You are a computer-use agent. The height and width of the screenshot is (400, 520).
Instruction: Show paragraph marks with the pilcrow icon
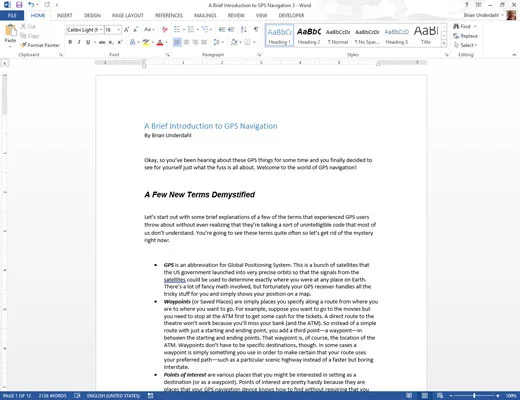tap(256, 30)
